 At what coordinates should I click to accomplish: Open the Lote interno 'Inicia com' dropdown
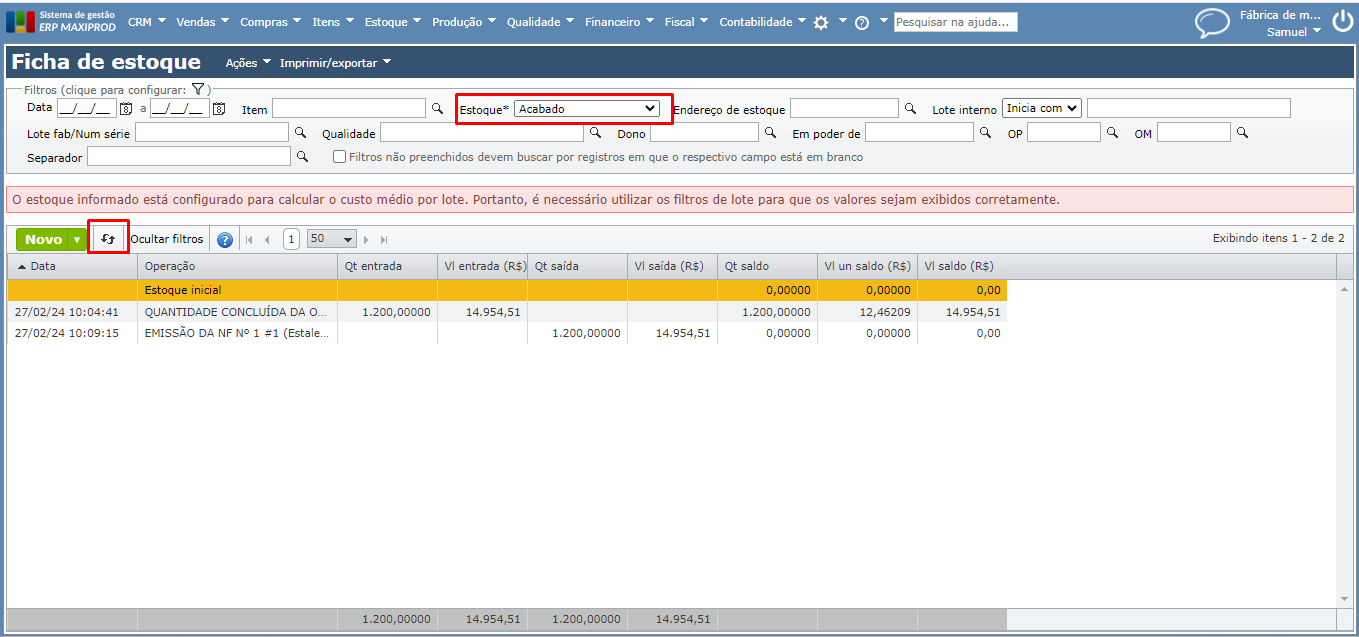pyautogui.click(x=1042, y=108)
